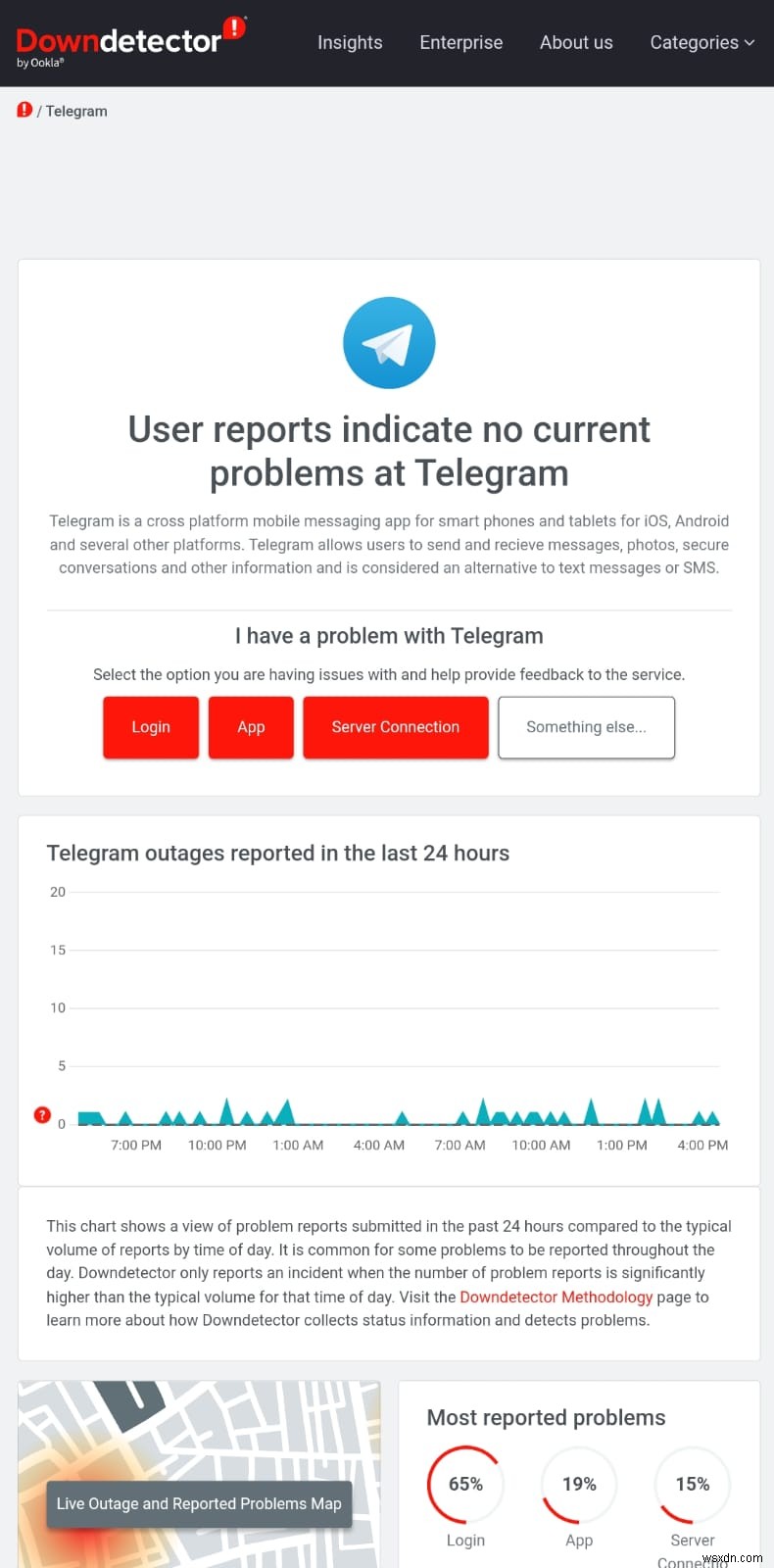This screenshot has width=774, height=1568.
Task: Click the chart's 10 axis value
Action: [58, 1007]
